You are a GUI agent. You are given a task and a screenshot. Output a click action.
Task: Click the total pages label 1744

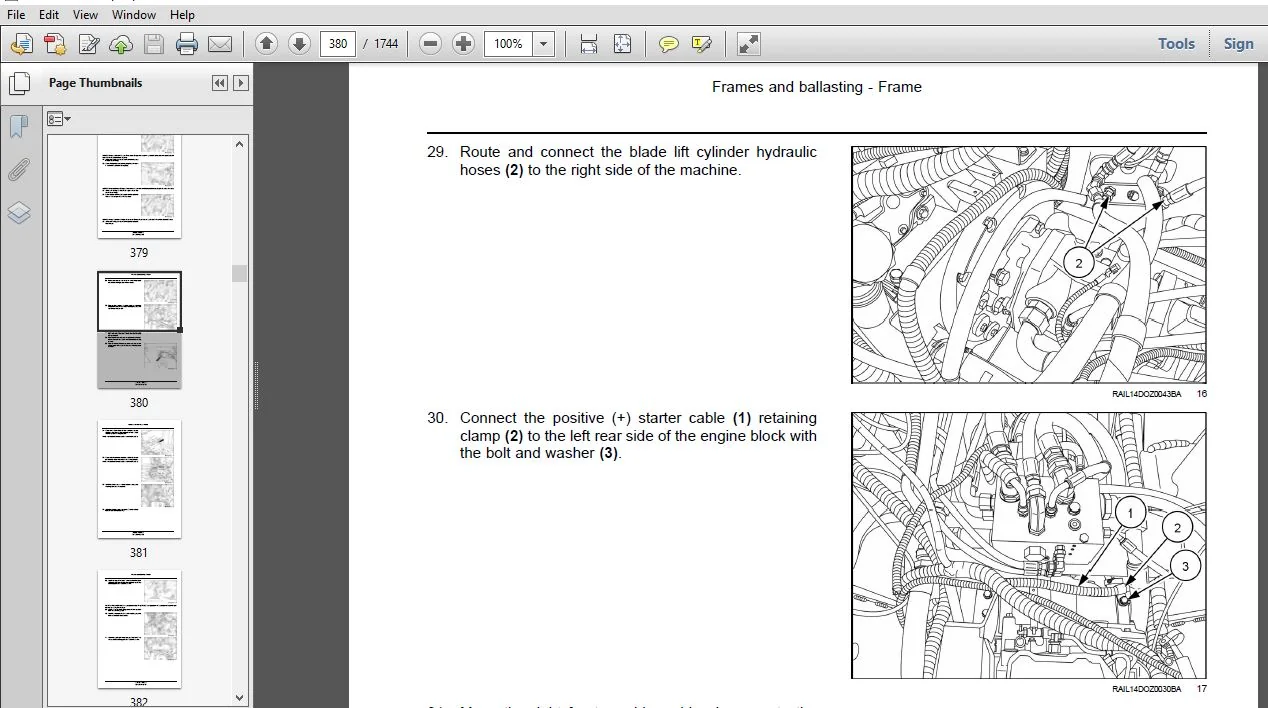pyautogui.click(x=386, y=44)
